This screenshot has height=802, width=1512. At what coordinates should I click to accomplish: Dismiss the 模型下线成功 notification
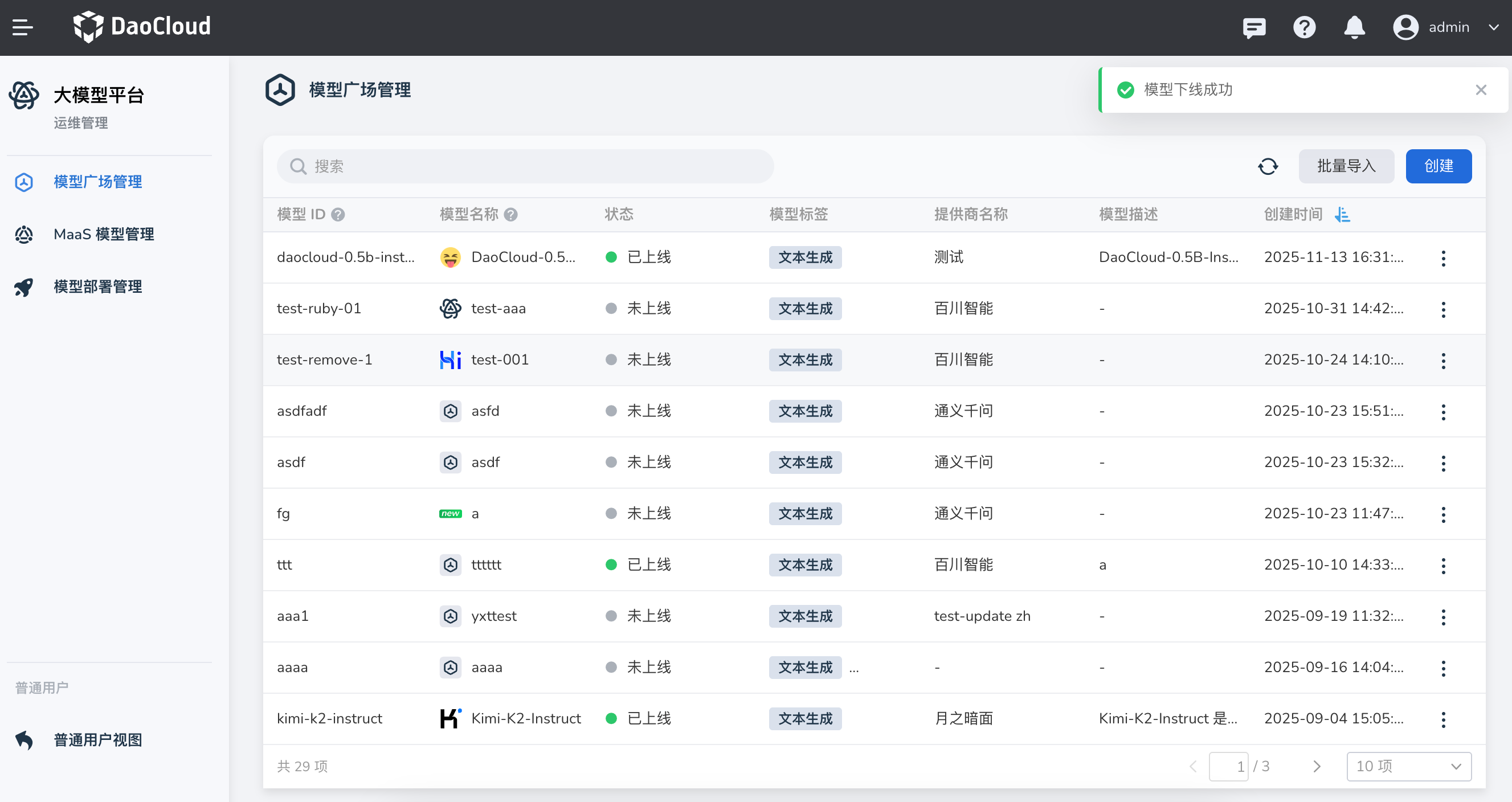1481,90
